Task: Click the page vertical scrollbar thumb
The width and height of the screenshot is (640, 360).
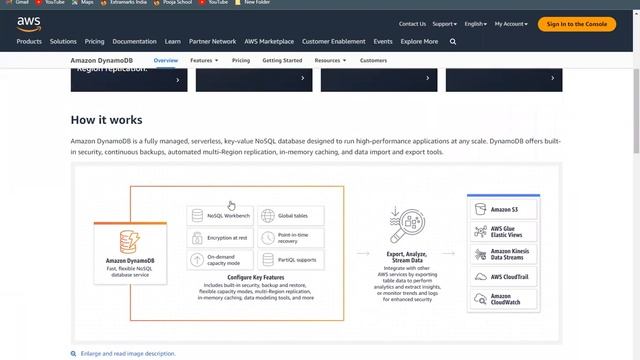Action: point(636,111)
